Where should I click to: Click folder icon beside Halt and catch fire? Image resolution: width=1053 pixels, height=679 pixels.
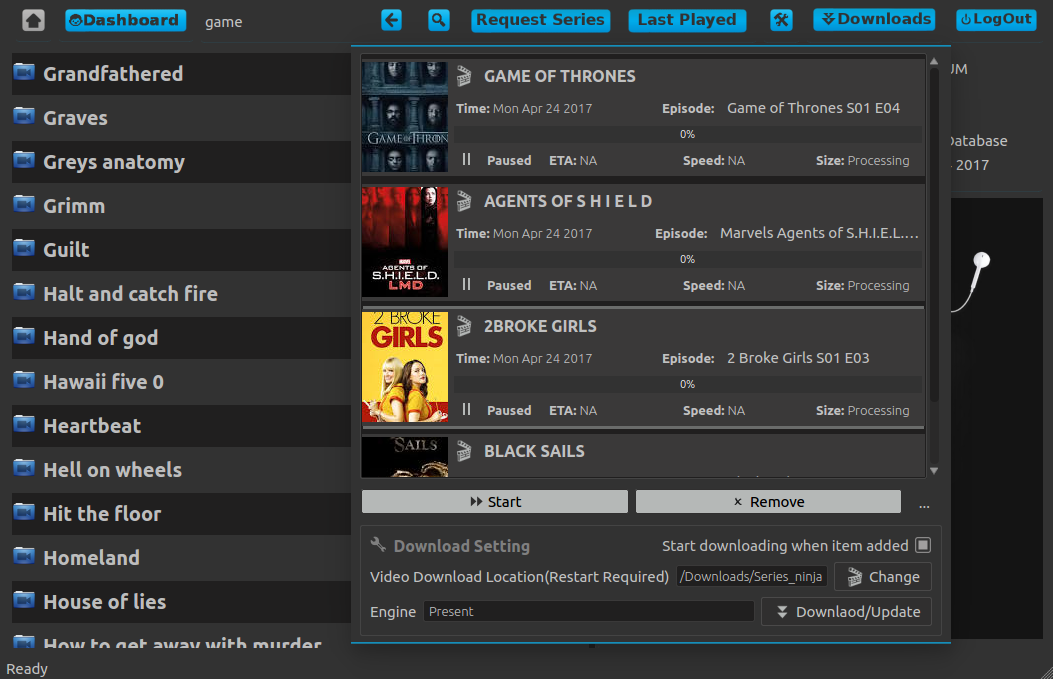pyautogui.click(x=24, y=291)
